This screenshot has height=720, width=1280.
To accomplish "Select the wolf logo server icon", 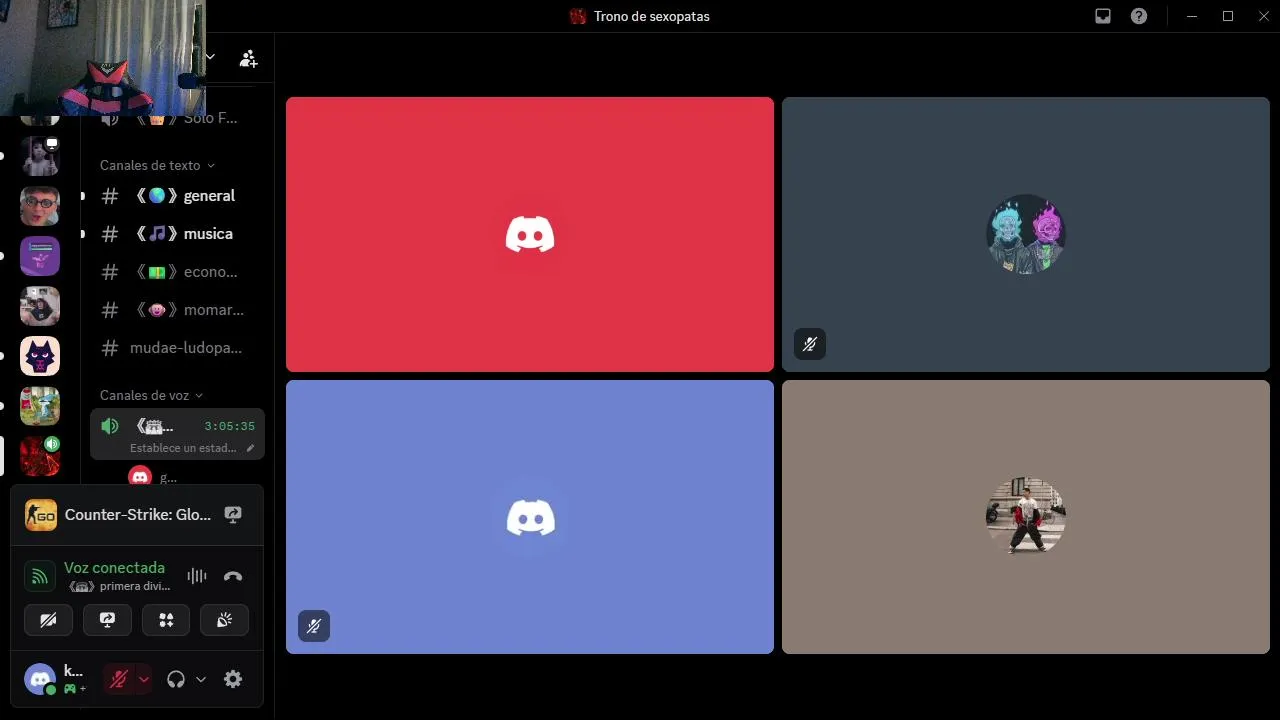I will [x=40, y=356].
